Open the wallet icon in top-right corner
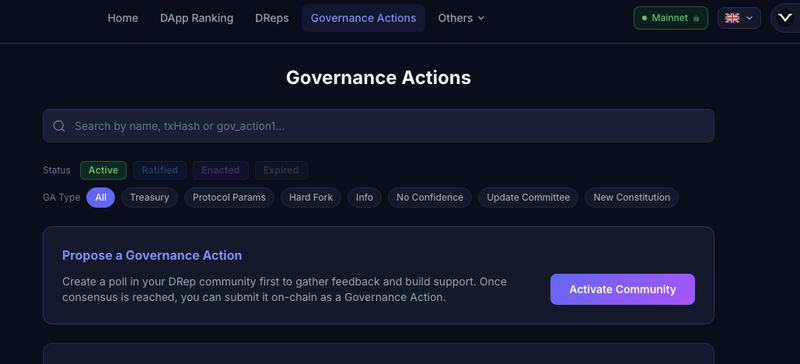 coord(785,18)
